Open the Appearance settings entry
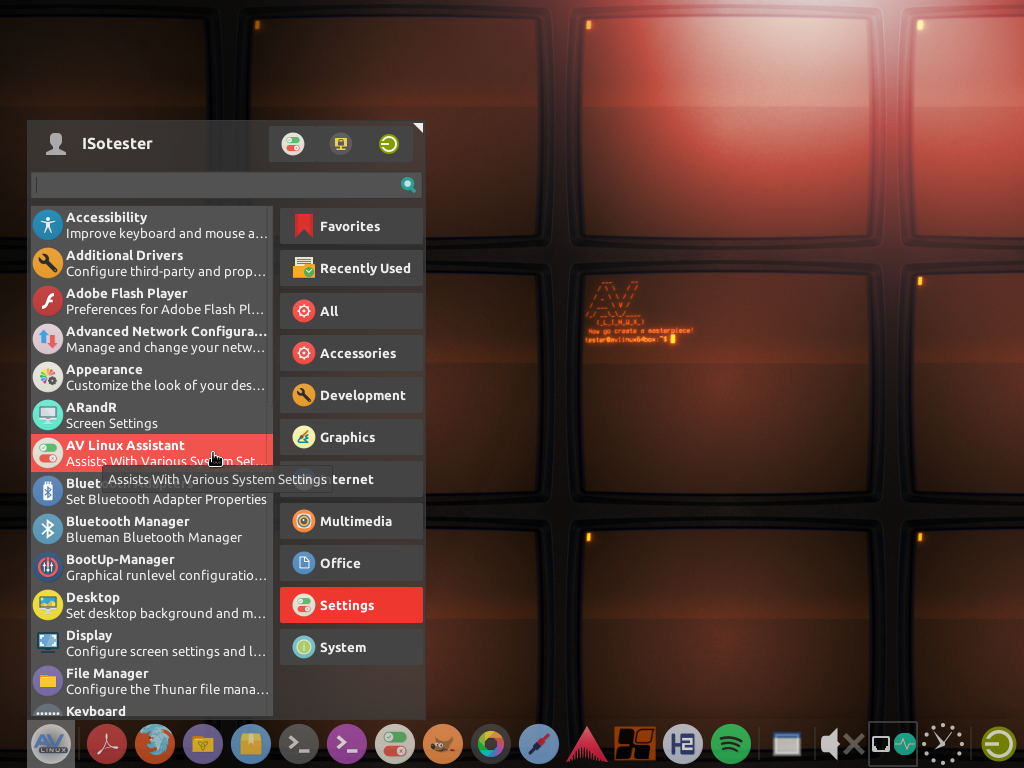The height and width of the screenshot is (768, 1024). point(151,377)
